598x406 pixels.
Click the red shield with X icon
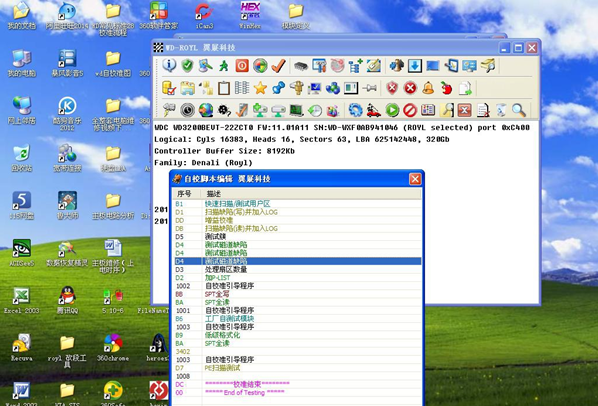pyautogui.click(x=392, y=88)
